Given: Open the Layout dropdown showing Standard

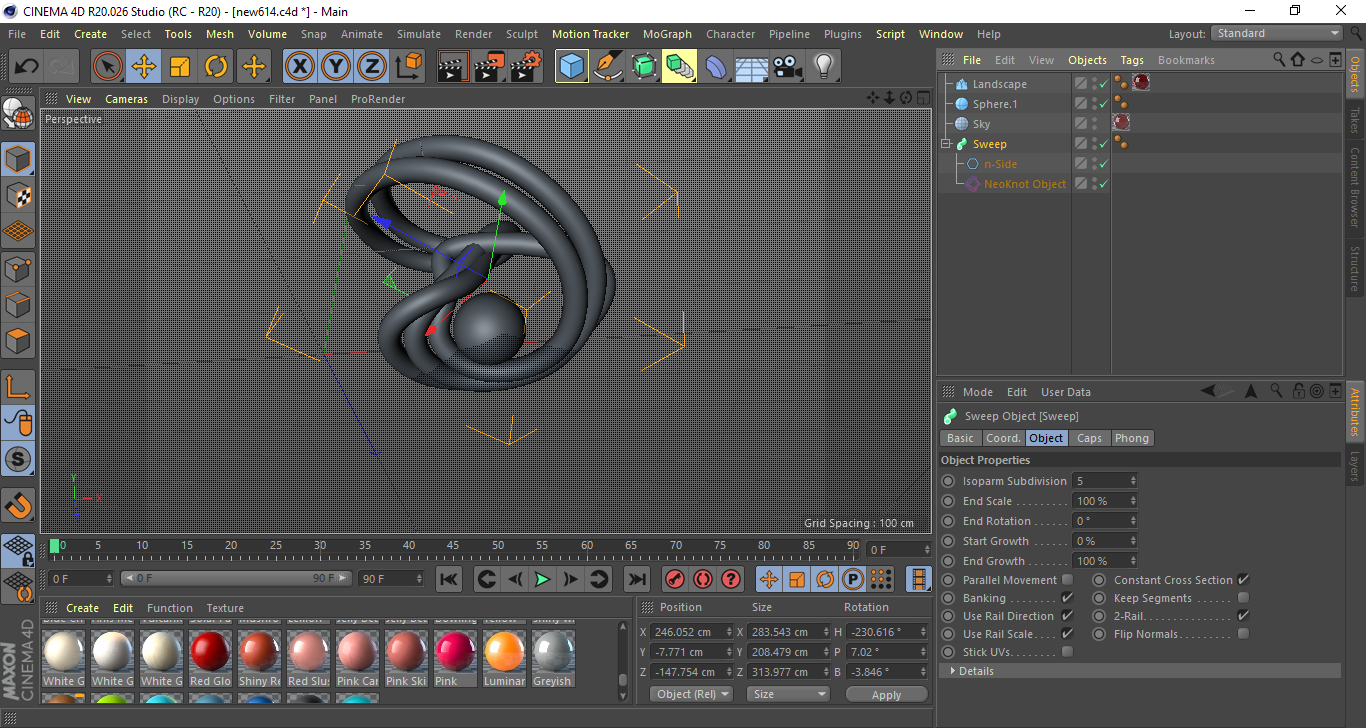Looking at the screenshot, I should click(x=1276, y=33).
